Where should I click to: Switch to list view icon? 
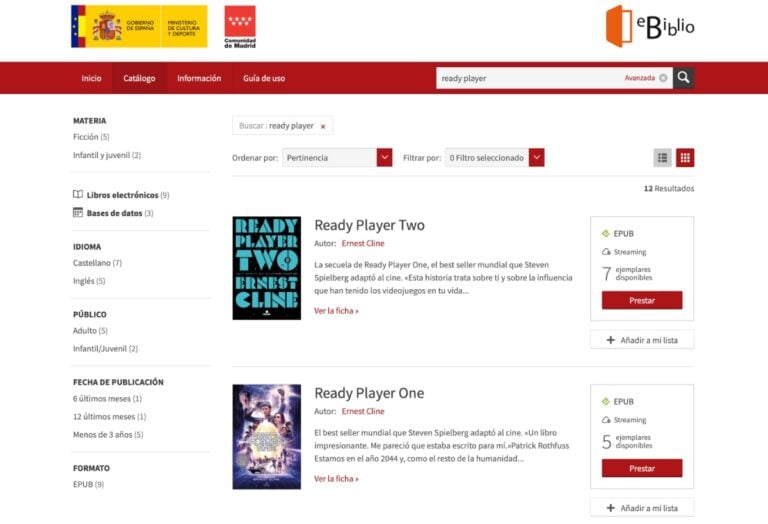coord(663,158)
